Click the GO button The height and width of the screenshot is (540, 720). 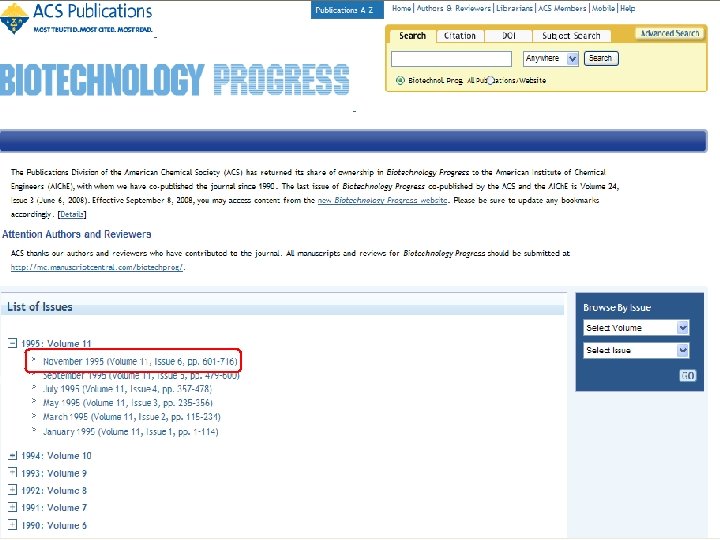pos(687,376)
